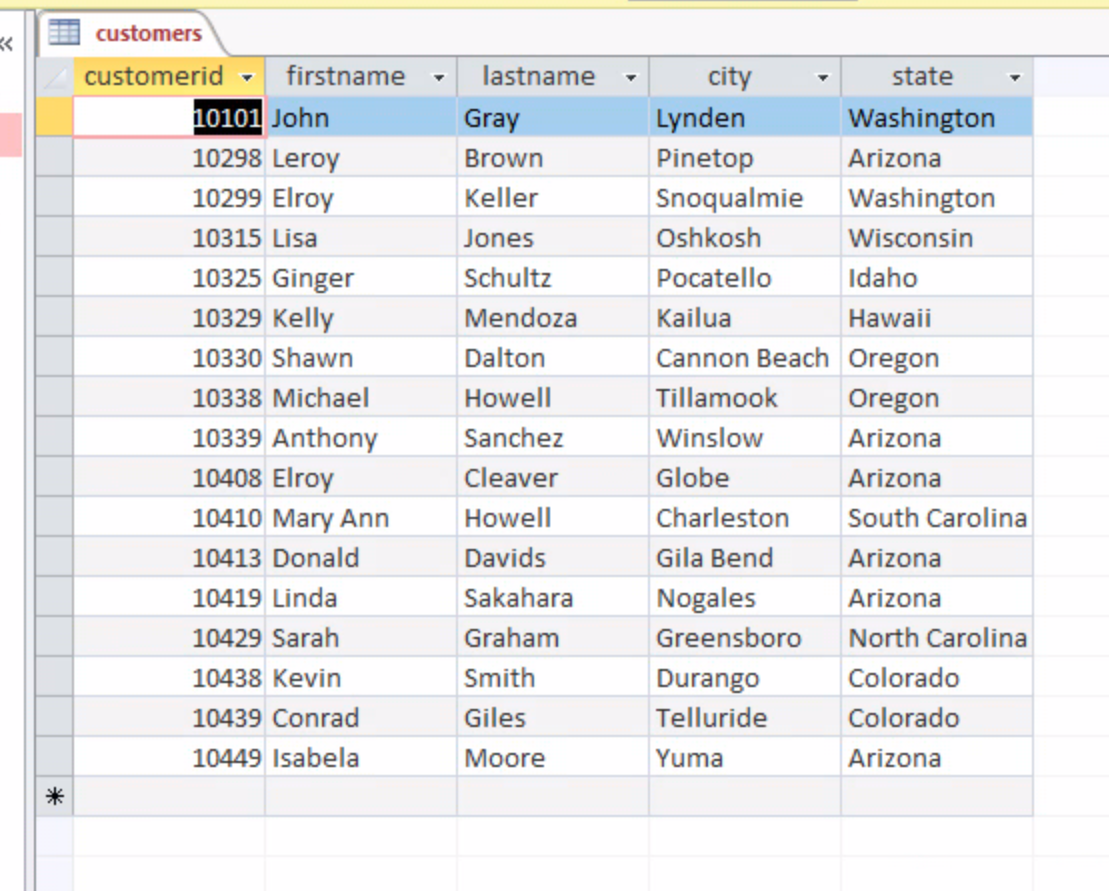Click the firstname cell Kelly
Screen dimensions: 1109x891
pyautogui.click(x=361, y=317)
